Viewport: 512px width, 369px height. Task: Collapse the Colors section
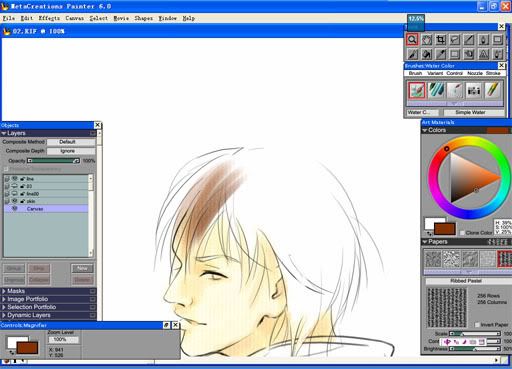[x=425, y=130]
